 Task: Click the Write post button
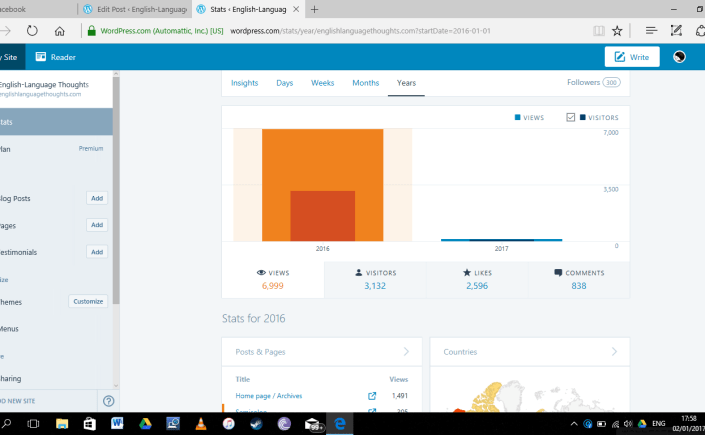pos(631,57)
